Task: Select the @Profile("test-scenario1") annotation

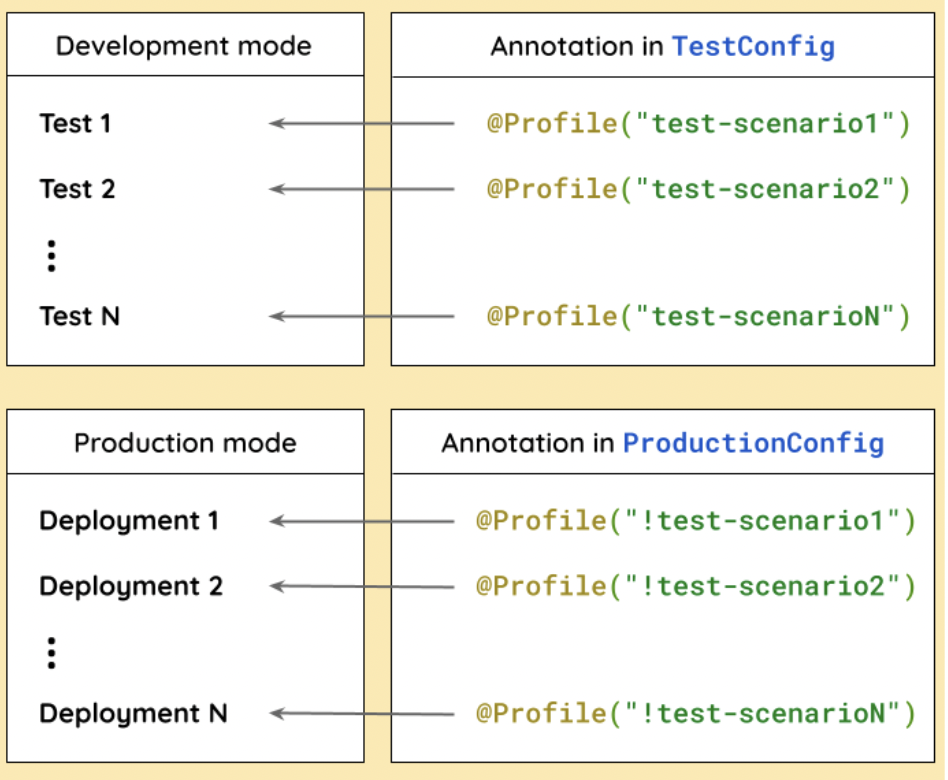Action: click(698, 124)
